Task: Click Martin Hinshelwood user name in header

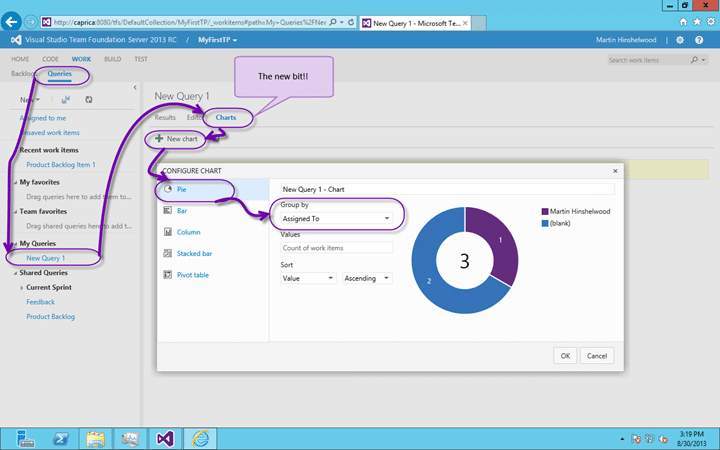Action: click(x=626, y=40)
